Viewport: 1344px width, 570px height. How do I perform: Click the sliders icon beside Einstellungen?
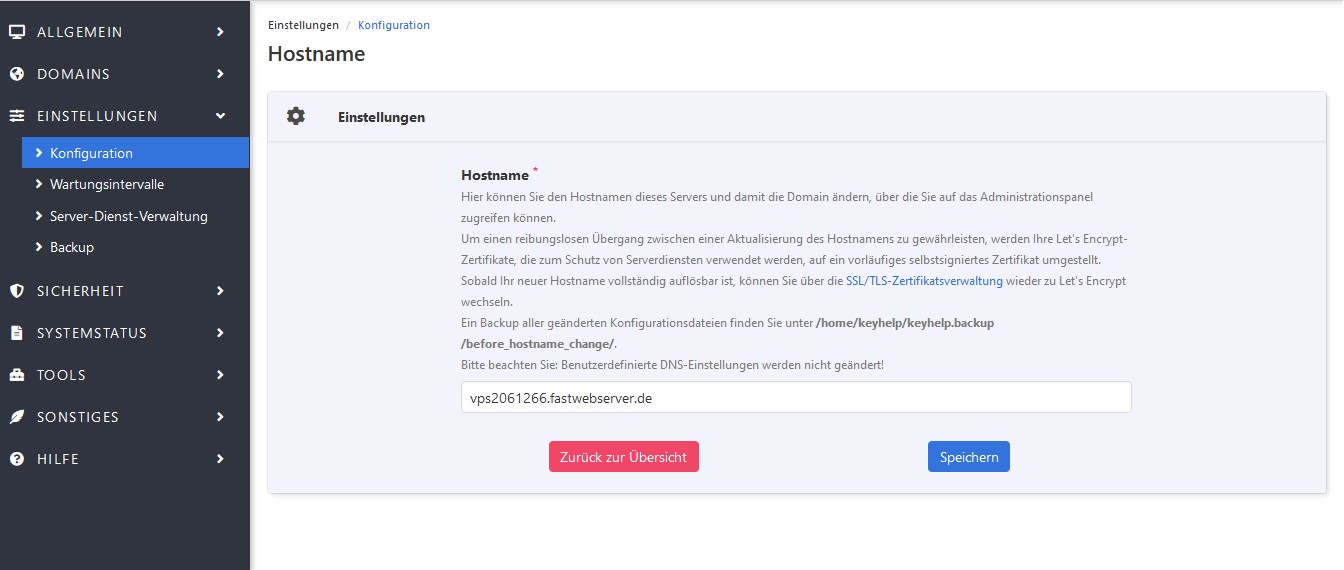[16, 116]
